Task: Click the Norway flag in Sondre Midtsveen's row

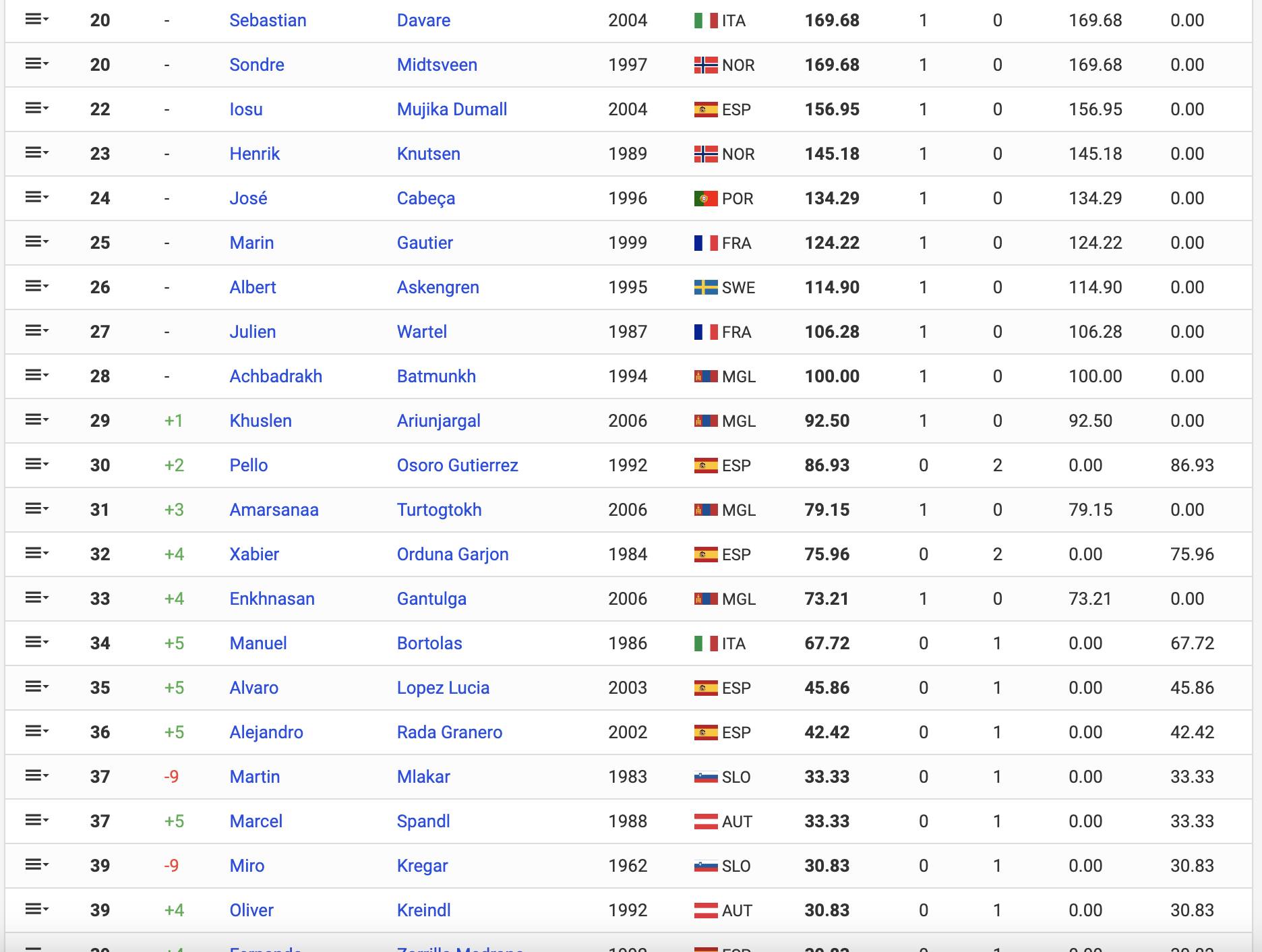Action: click(705, 65)
